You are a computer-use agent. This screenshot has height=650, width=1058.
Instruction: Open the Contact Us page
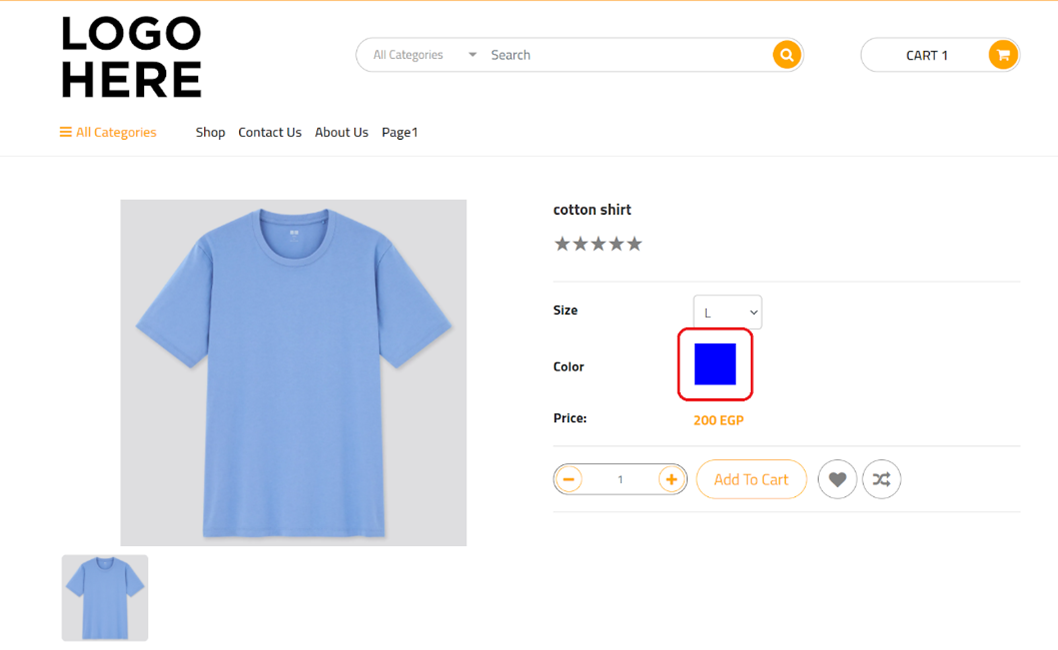click(x=270, y=132)
